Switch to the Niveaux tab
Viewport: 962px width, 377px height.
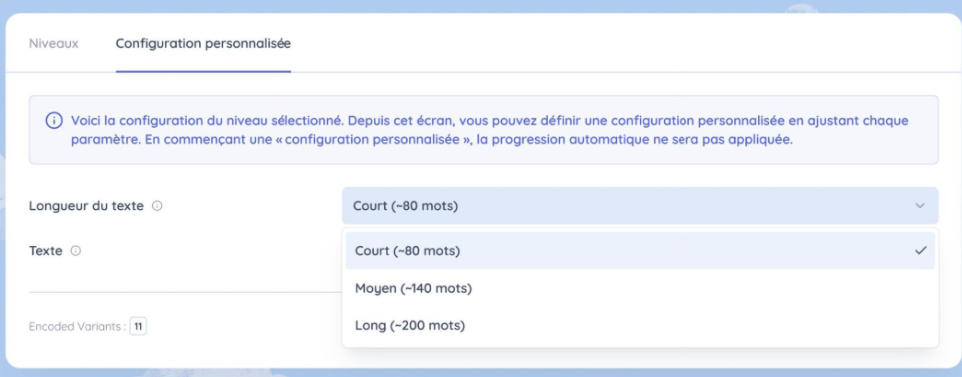pyautogui.click(x=54, y=44)
